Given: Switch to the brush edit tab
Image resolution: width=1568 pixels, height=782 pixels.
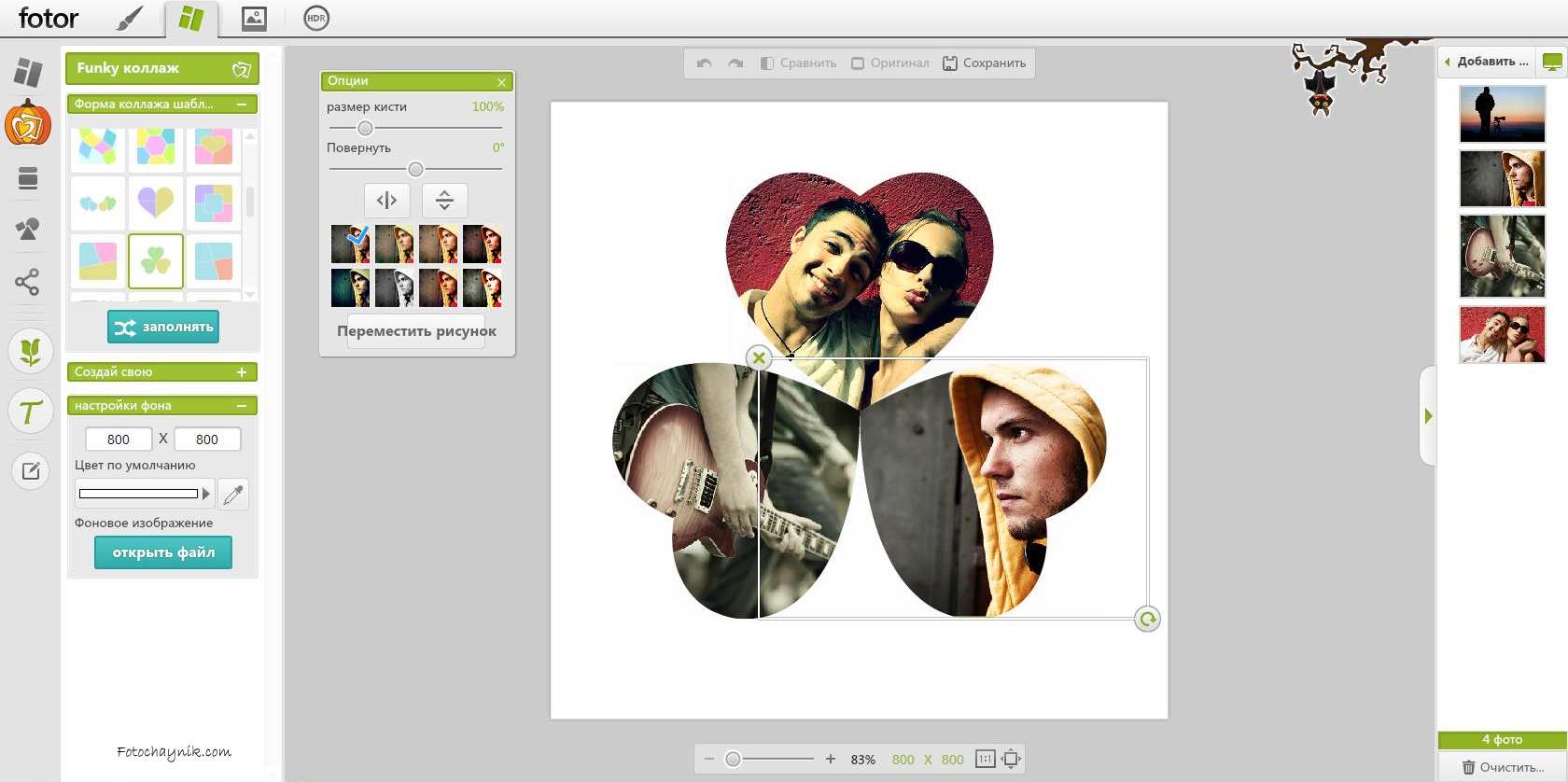Looking at the screenshot, I should click(130, 18).
